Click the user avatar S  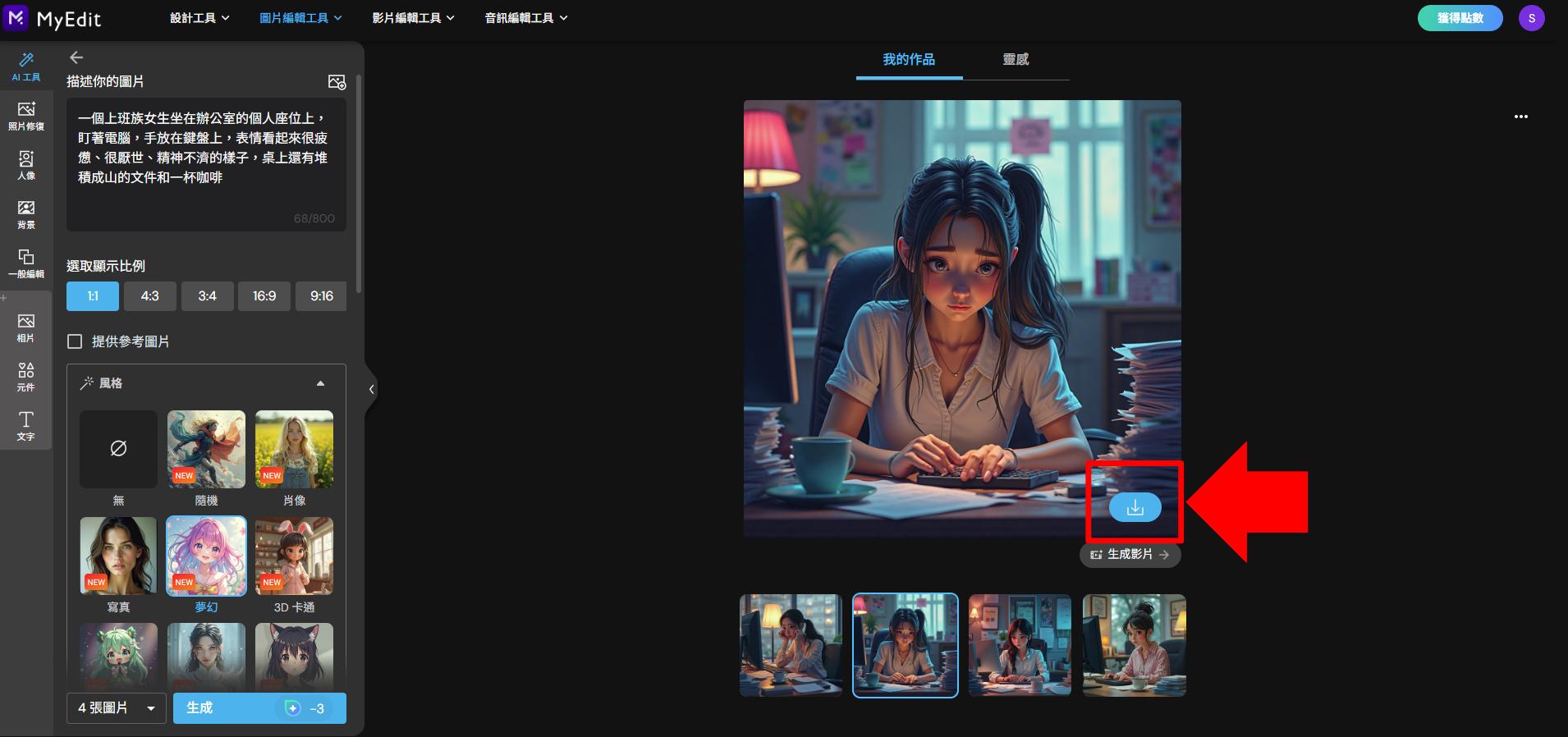click(1531, 18)
